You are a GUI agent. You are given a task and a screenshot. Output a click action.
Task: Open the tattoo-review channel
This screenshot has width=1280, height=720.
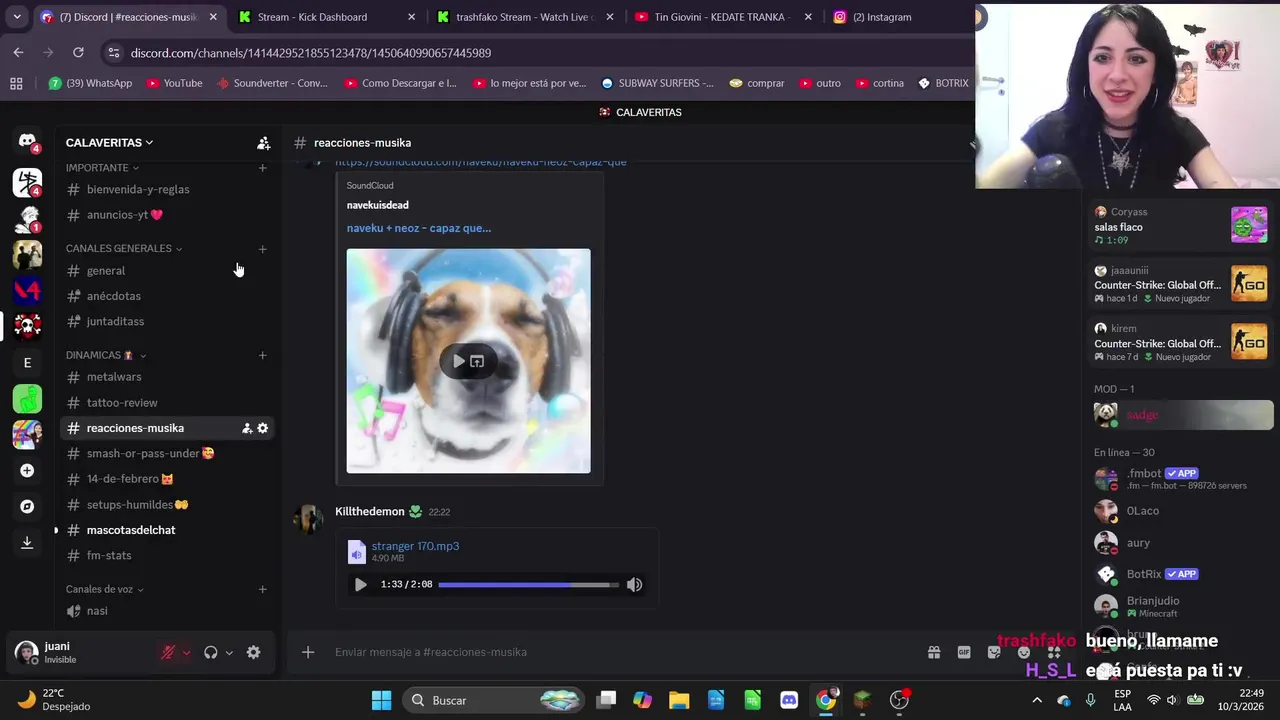click(x=165, y=402)
